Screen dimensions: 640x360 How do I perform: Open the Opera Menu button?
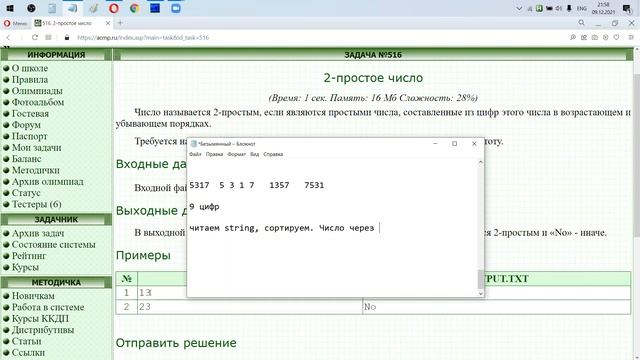coord(16,23)
